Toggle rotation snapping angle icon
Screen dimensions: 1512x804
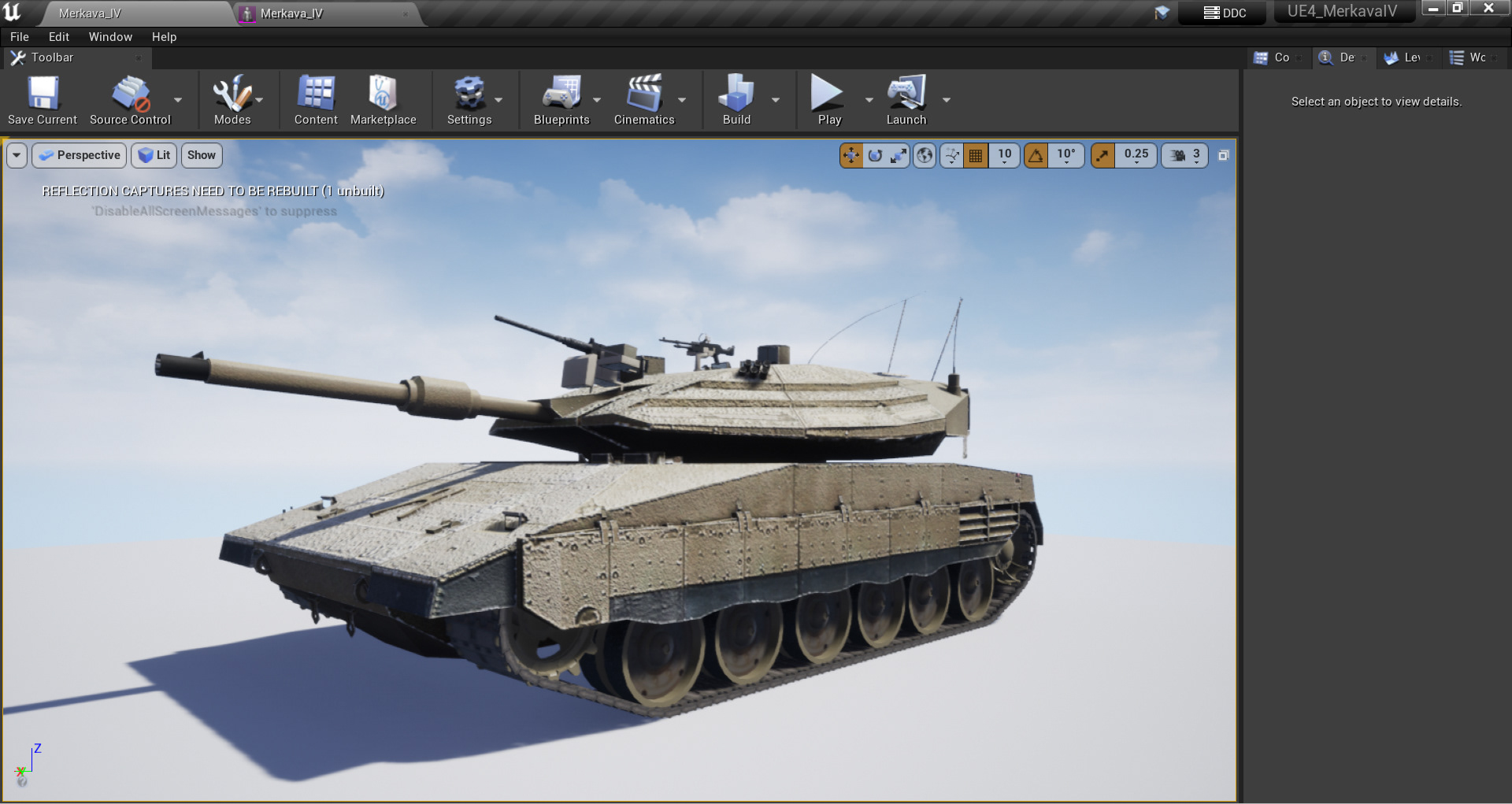[x=1036, y=156]
